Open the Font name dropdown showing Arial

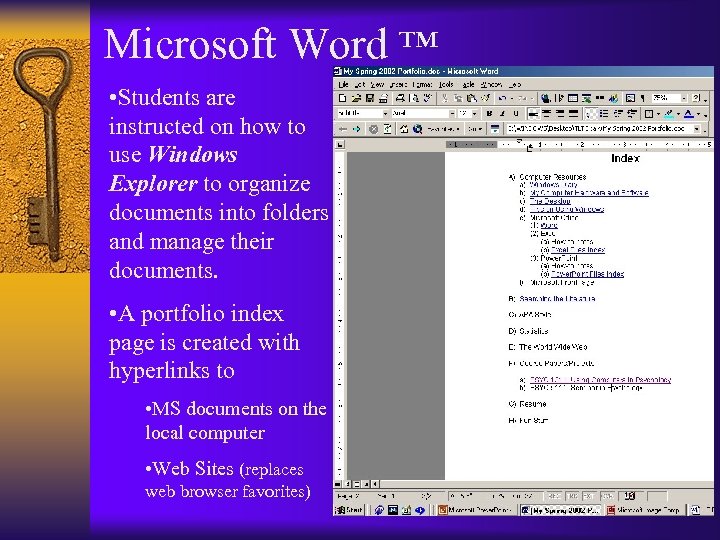pos(452,114)
